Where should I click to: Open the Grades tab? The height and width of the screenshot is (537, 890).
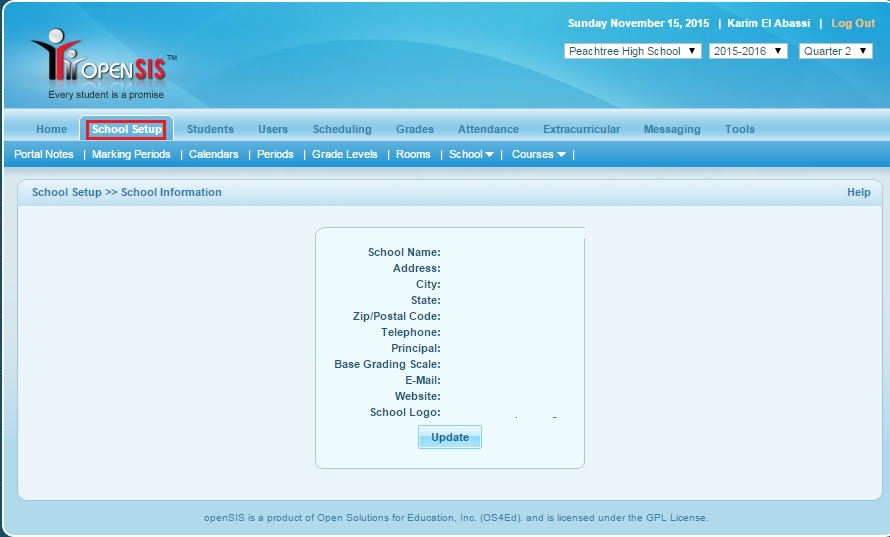click(x=415, y=129)
